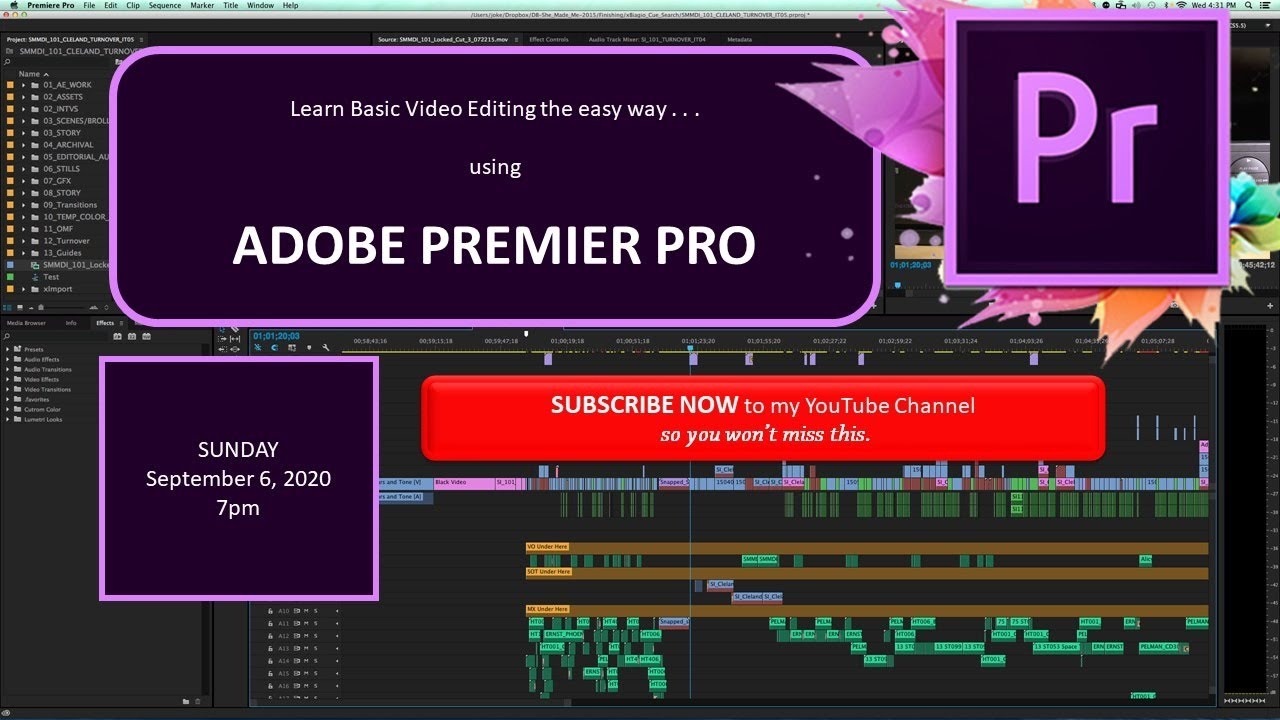The height and width of the screenshot is (720, 1280).
Task: Select the 12_Turnover bin
Action: (66, 241)
